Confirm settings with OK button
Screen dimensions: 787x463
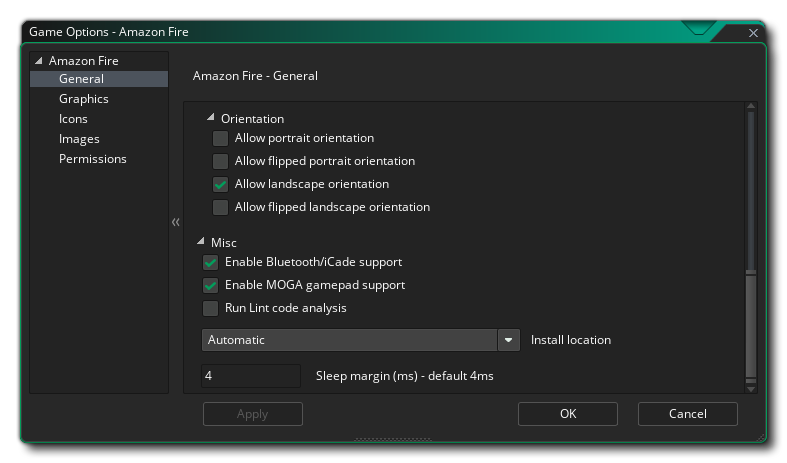tap(568, 414)
